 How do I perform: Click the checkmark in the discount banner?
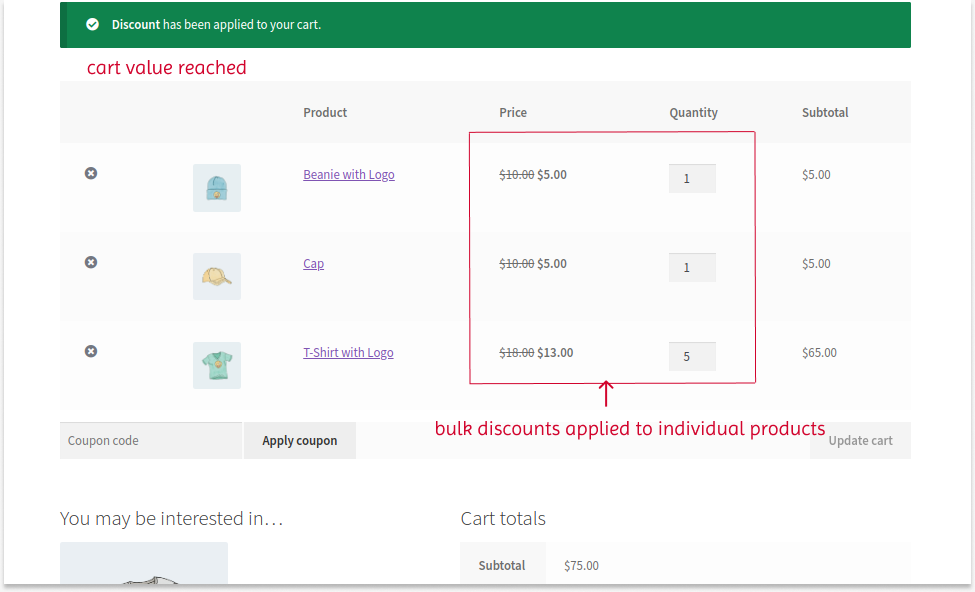point(93,24)
